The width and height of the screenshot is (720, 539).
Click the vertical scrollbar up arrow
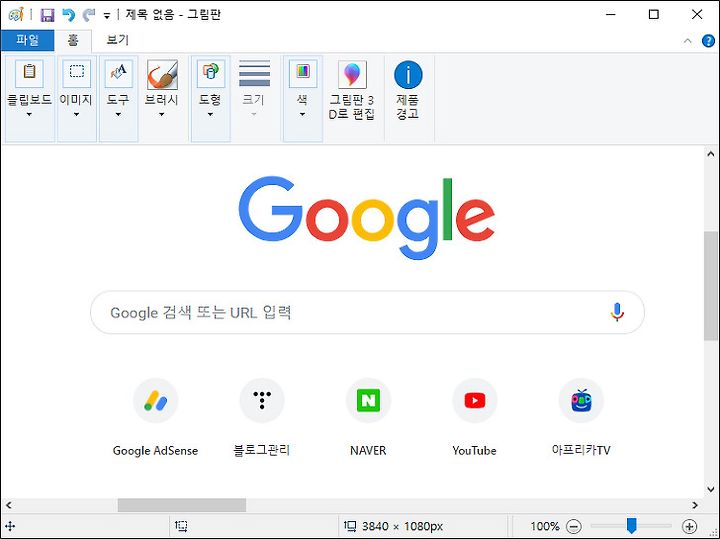(x=711, y=154)
